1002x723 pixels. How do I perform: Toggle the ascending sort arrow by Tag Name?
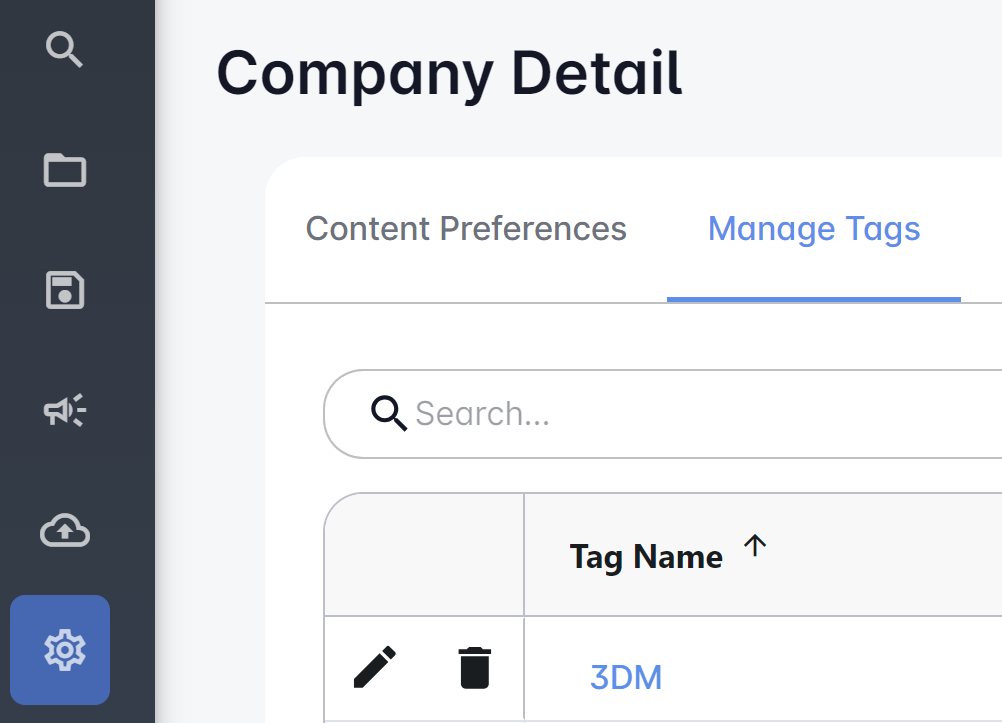pyautogui.click(x=755, y=545)
